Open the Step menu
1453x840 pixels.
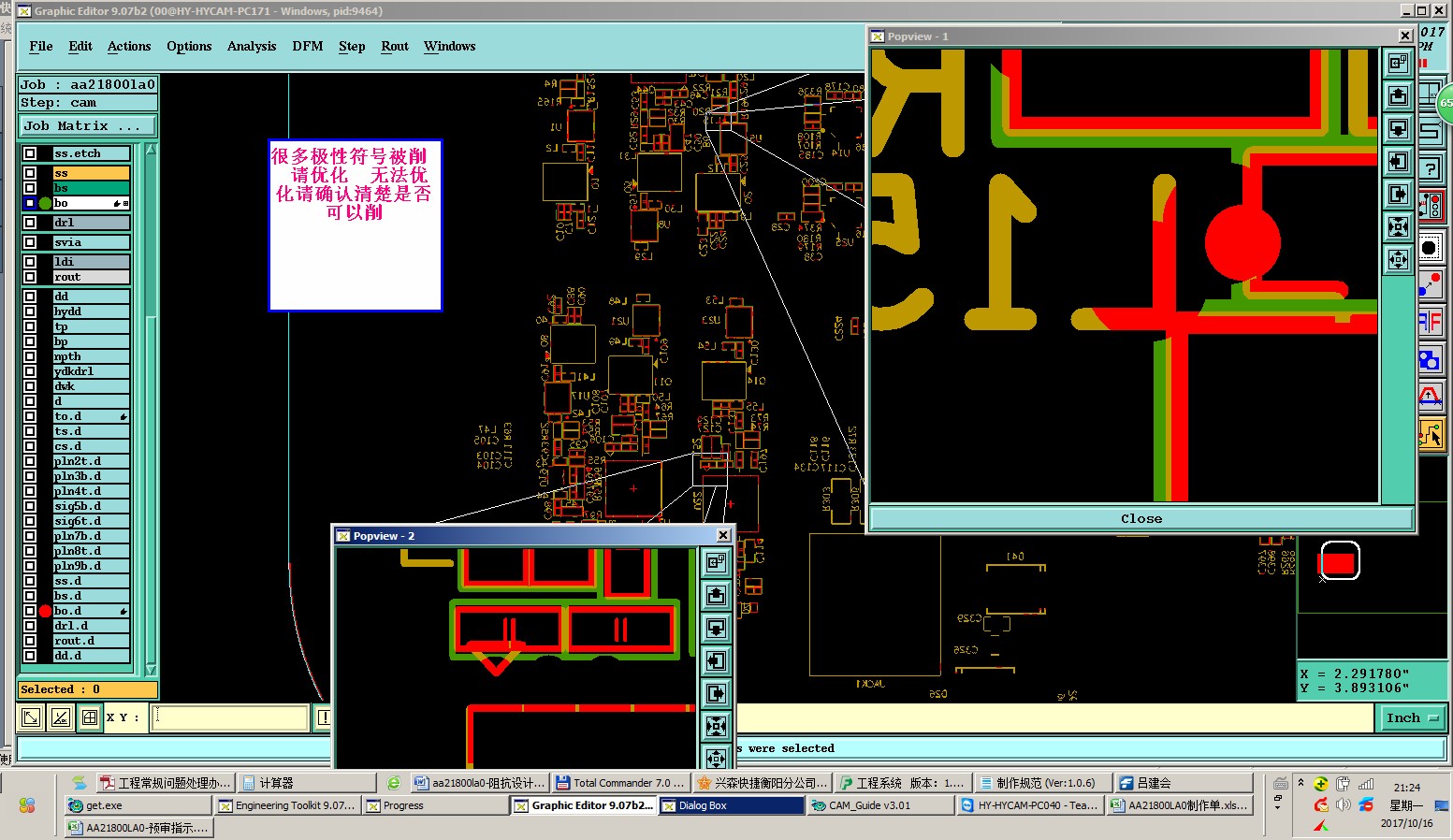pyautogui.click(x=352, y=46)
